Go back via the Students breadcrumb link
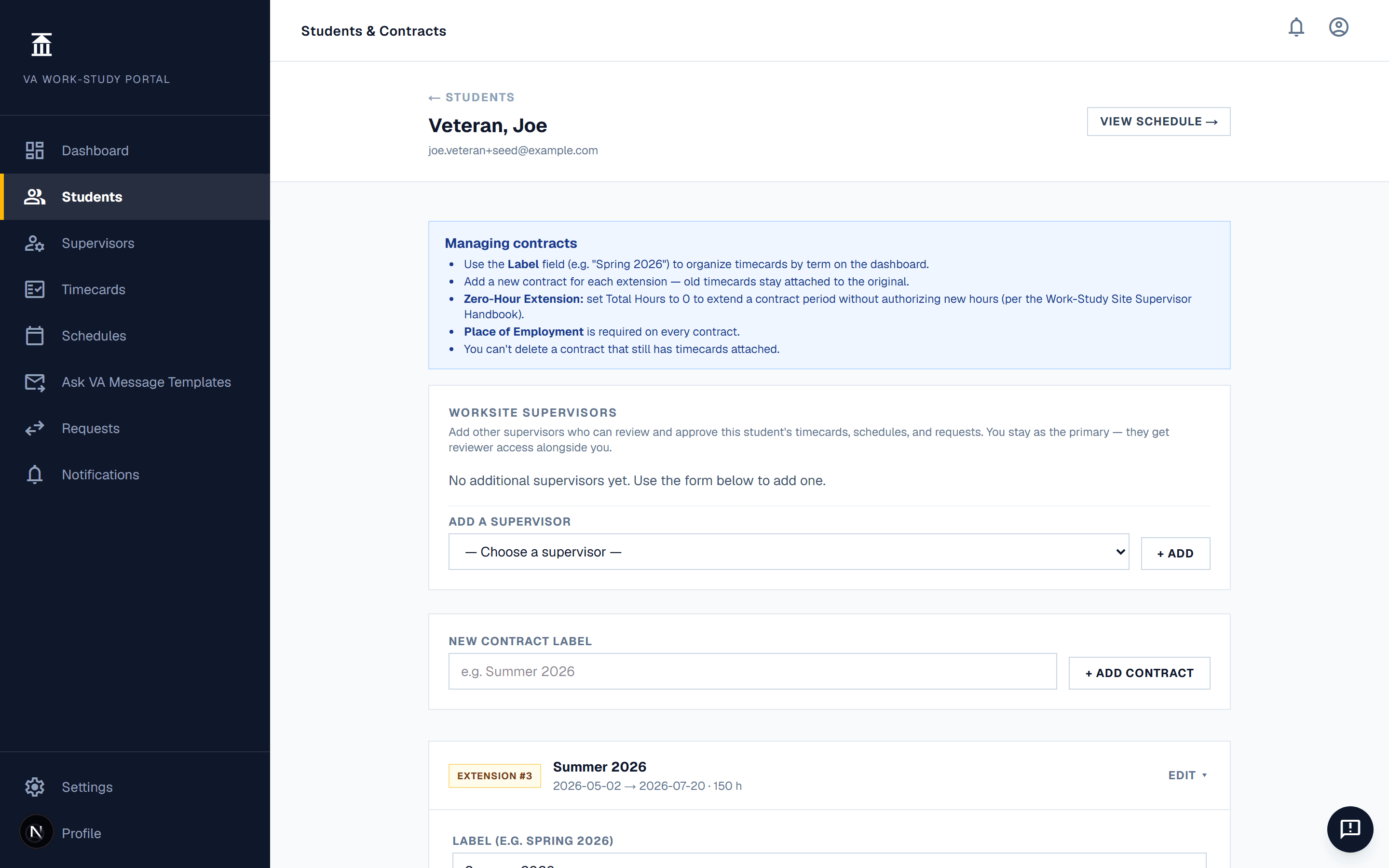 [x=471, y=97]
